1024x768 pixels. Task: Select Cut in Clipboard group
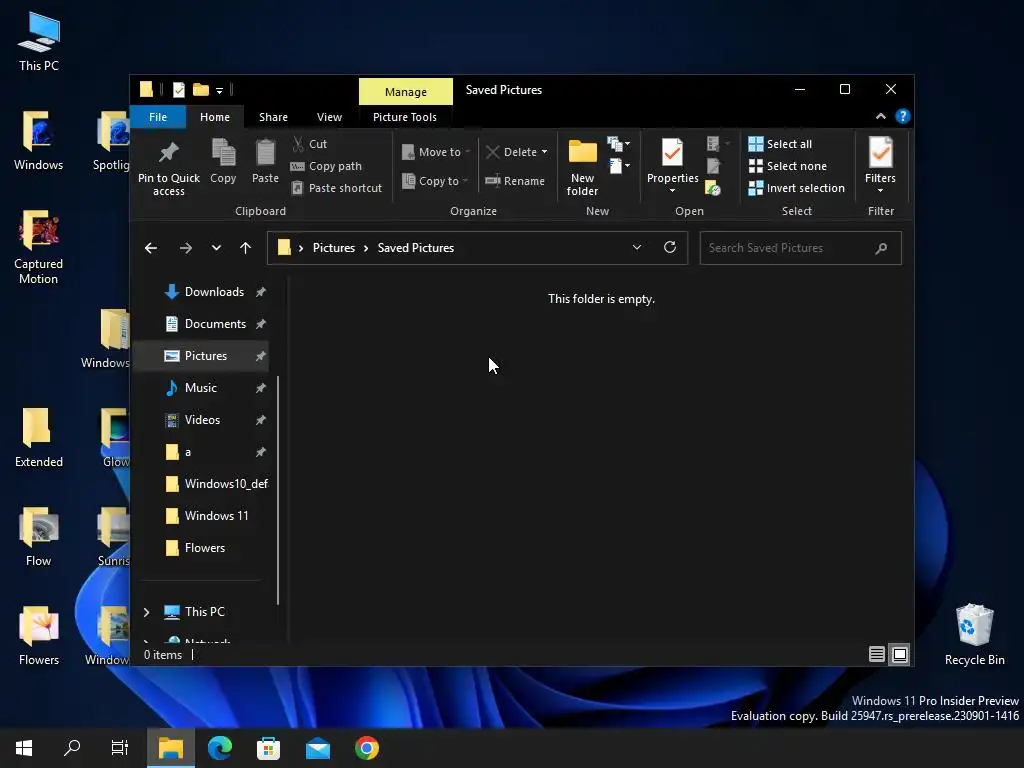309,144
